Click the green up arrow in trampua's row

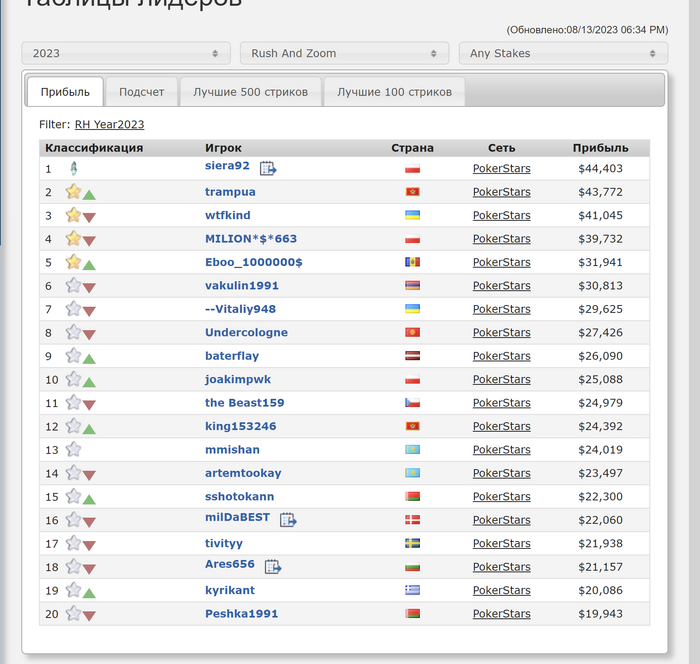(x=89, y=195)
